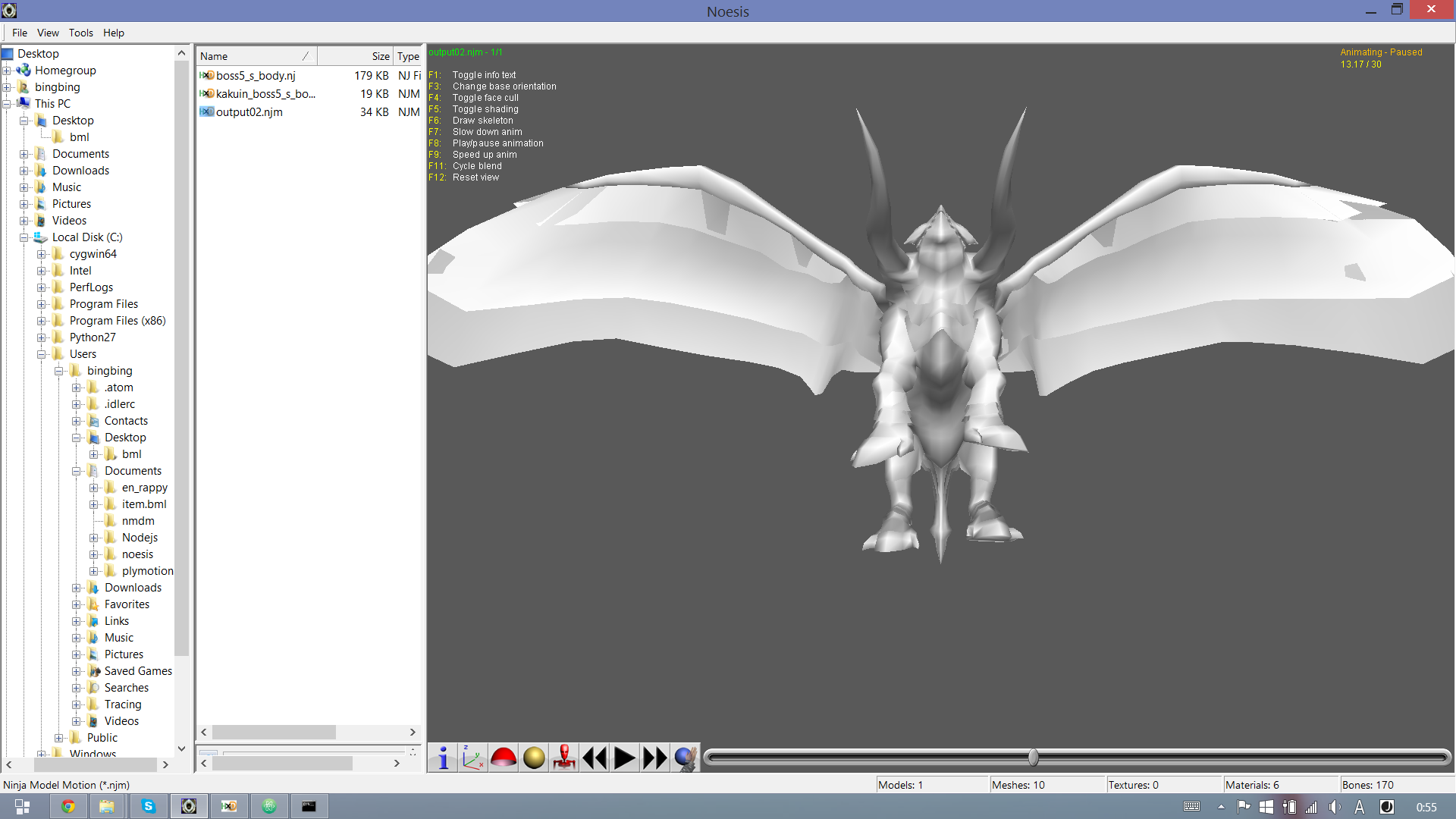Click the network signal tray icon
The image size is (1456, 819).
1312,808
